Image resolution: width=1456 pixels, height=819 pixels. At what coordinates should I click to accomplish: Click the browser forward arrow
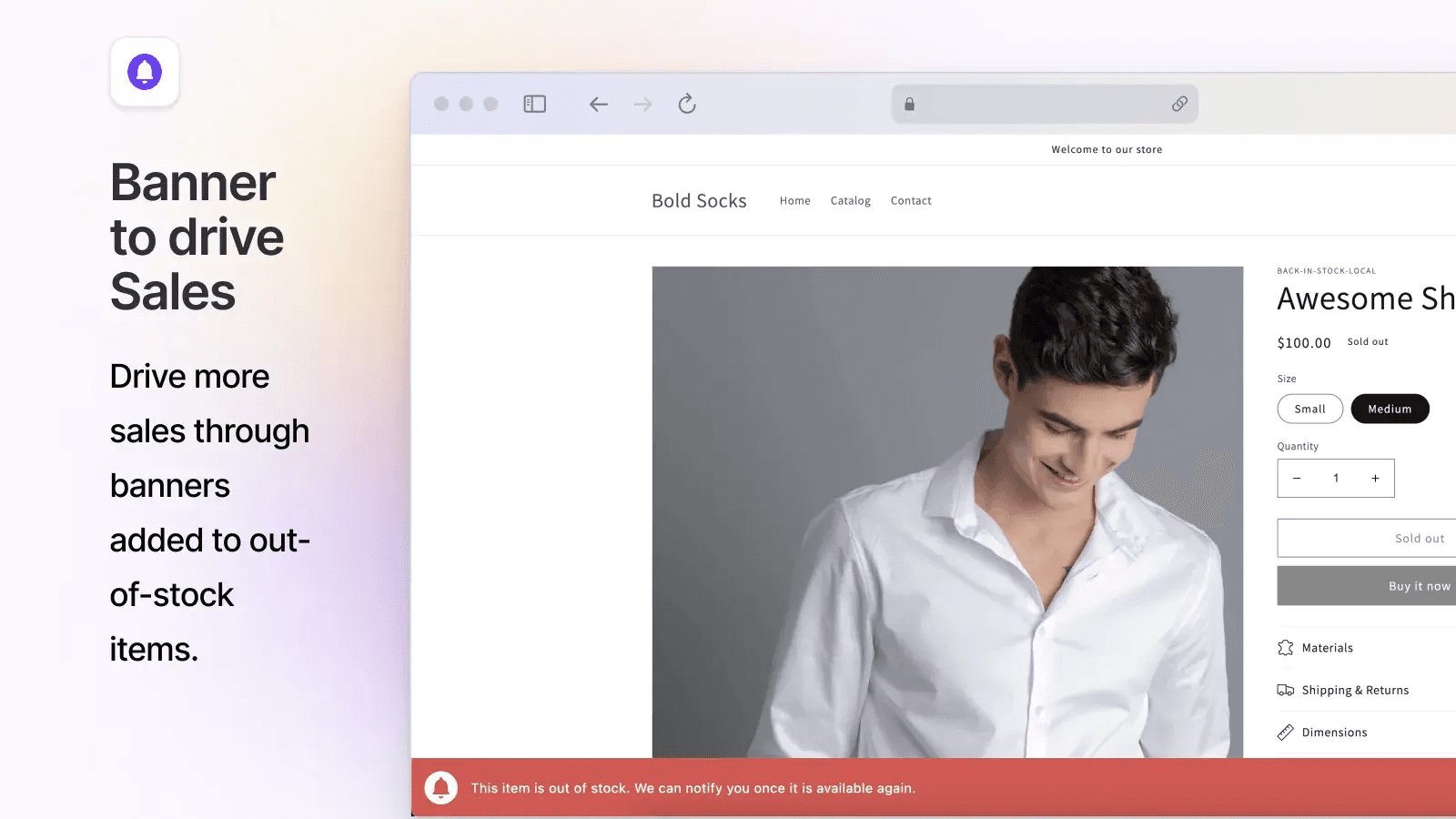point(642,105)
